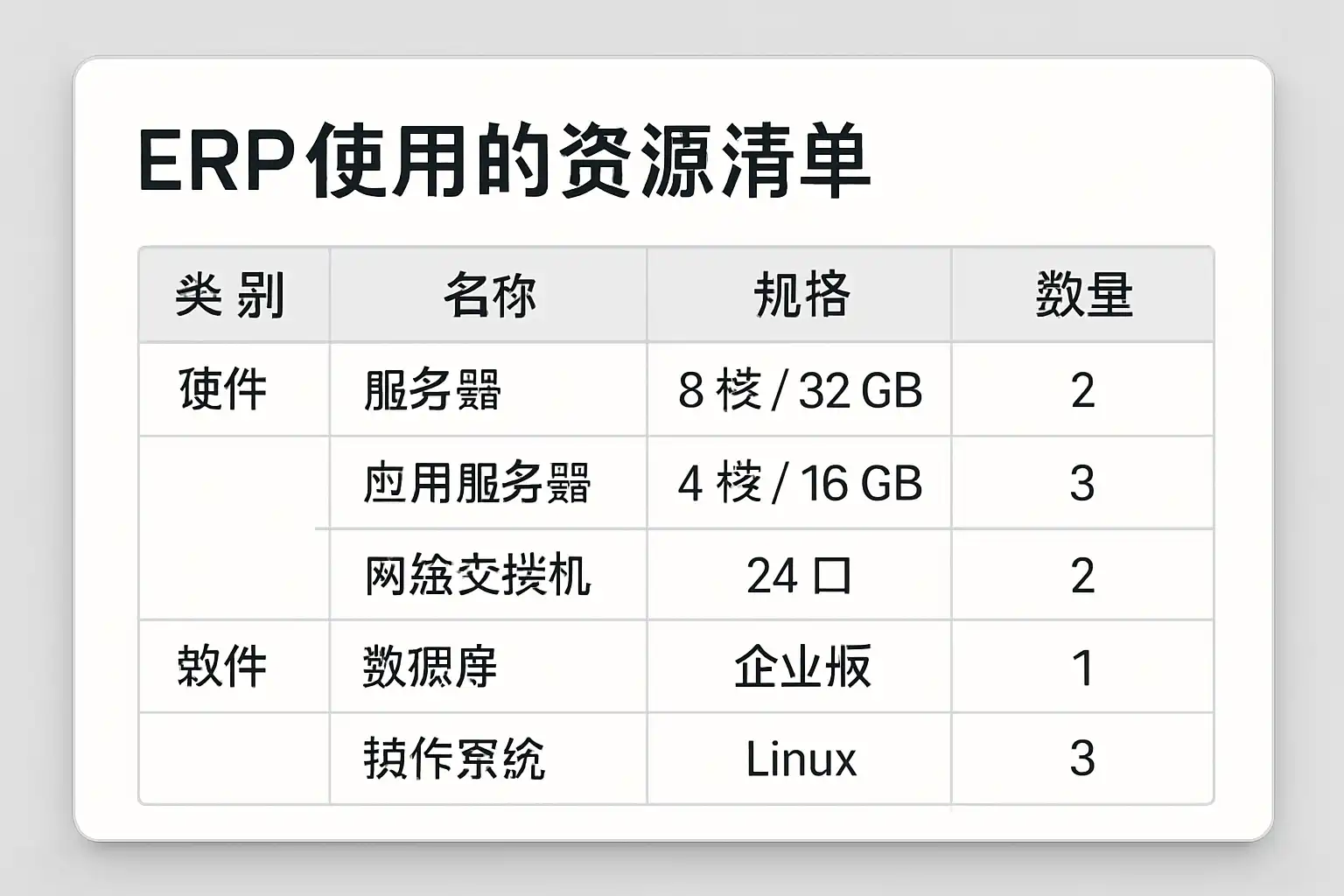Viewport: 1344px width, 896px height.
Task: Select the 应用服务器 name cell
Action: (x=477, y=483)
